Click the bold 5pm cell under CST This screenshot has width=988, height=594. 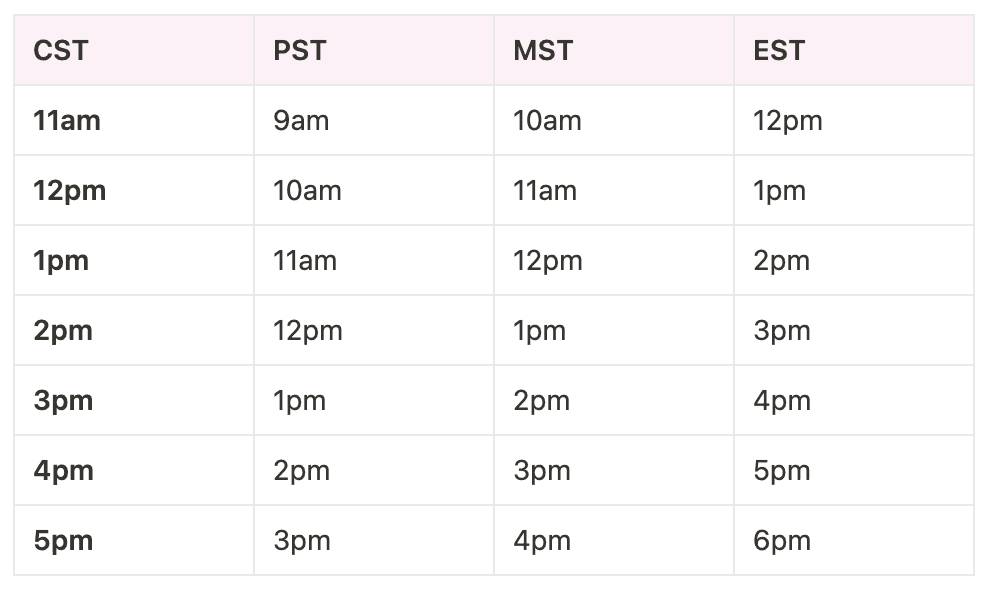[63, 541]
